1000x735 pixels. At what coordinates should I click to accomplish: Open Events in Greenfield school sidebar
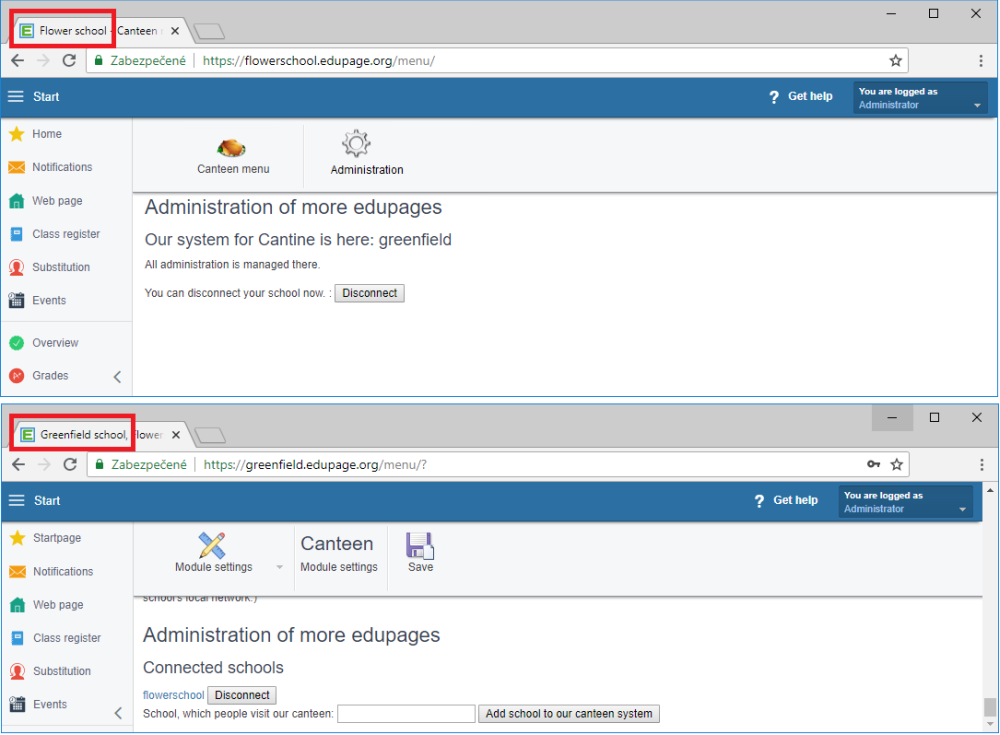(x=38, y=704)
